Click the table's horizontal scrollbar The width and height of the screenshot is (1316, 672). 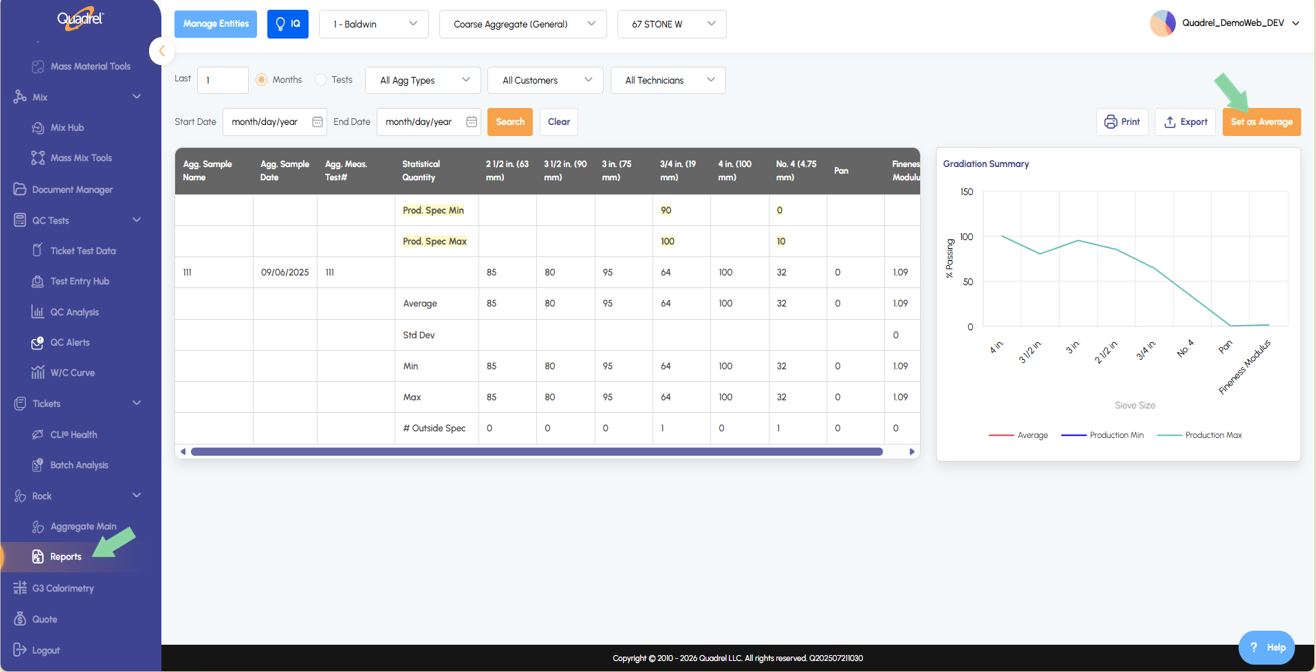pyautogui.click(x=536, y=452)
